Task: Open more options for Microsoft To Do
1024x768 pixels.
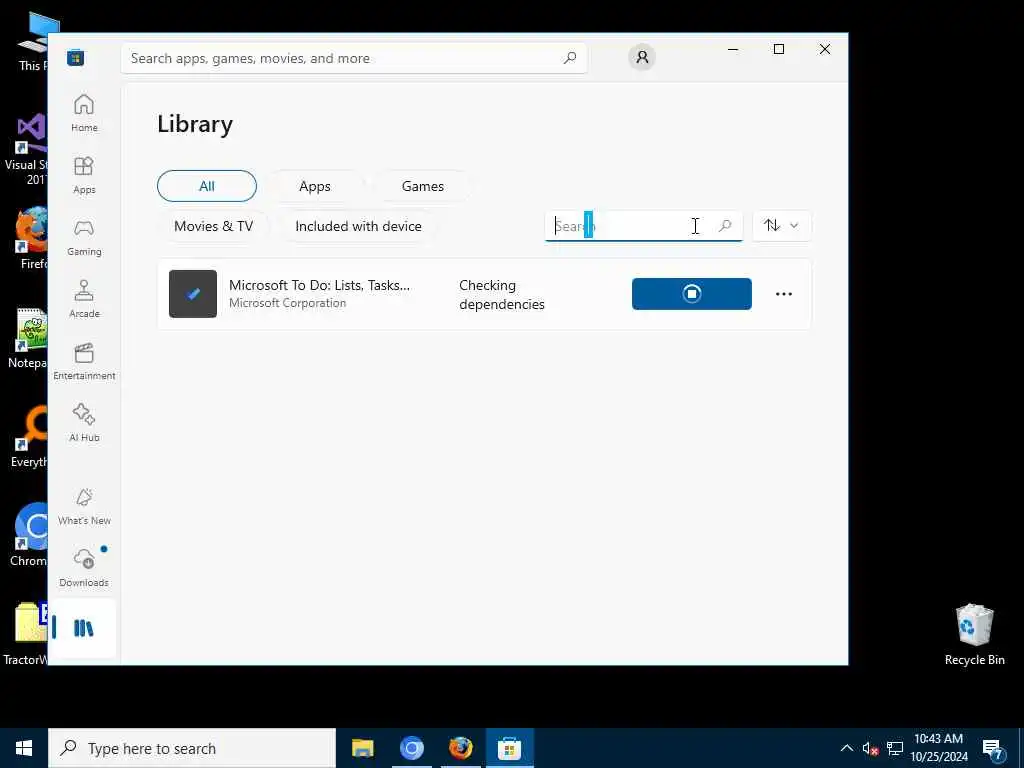Action: pyautogui.click(x=784, y=294)
